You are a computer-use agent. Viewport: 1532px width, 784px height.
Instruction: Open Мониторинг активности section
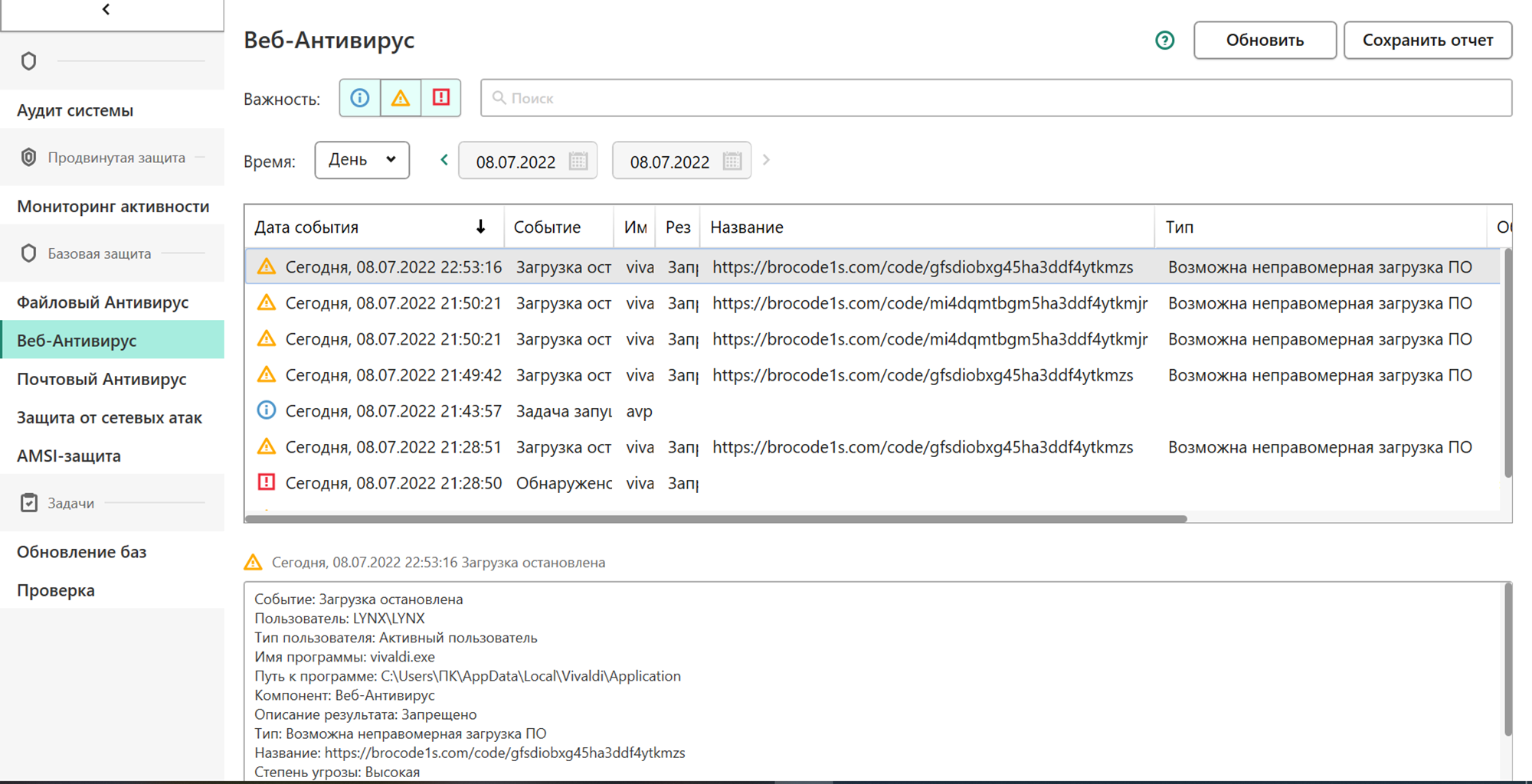point(112,206)
